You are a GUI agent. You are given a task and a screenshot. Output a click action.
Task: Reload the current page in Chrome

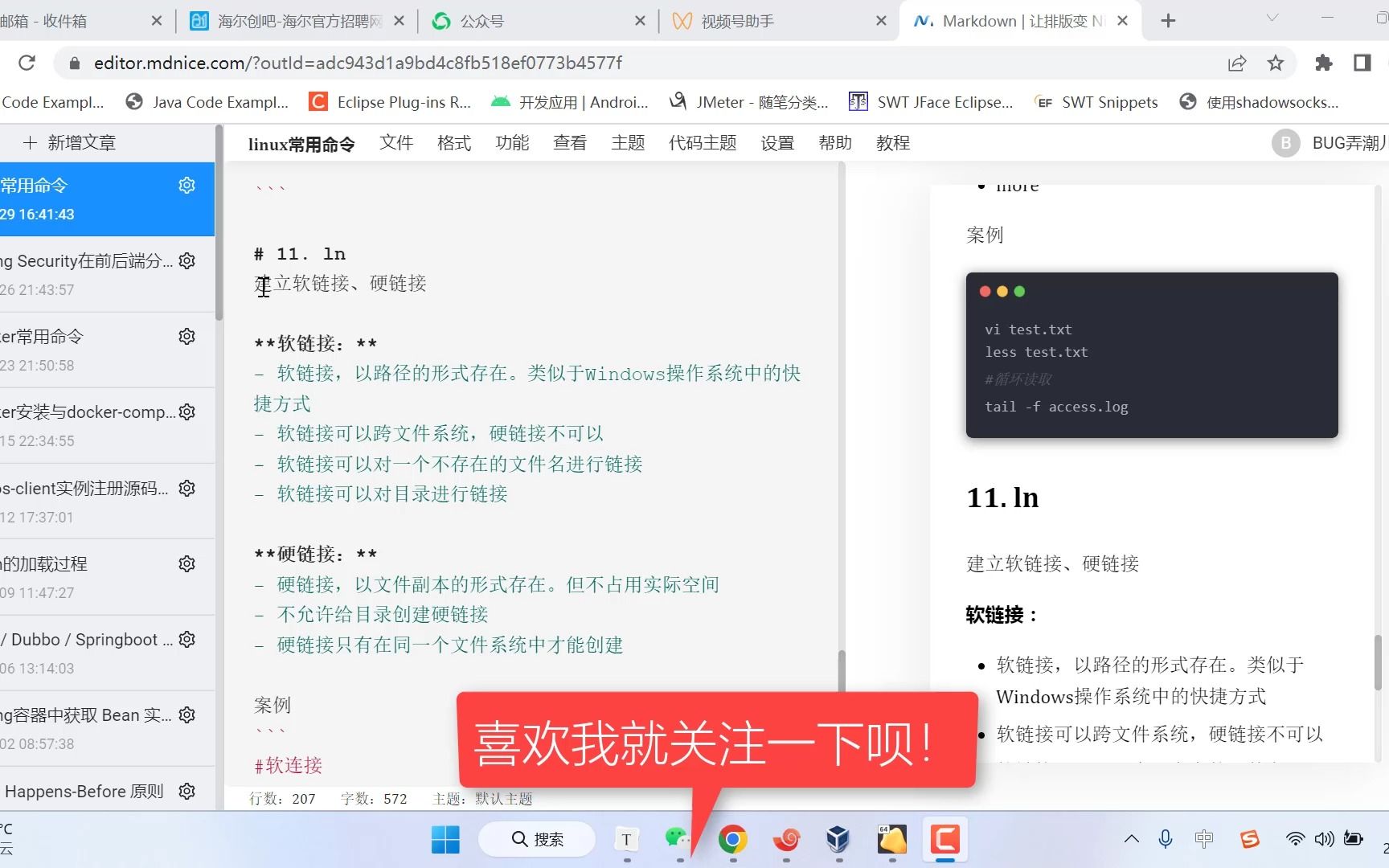(27, 63)
